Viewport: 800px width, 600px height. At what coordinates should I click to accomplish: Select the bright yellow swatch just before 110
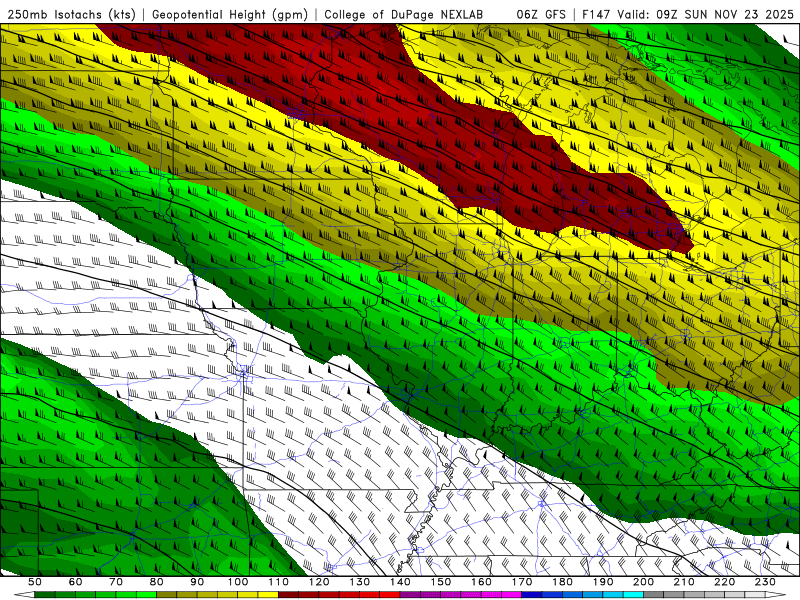click(268, 595)
